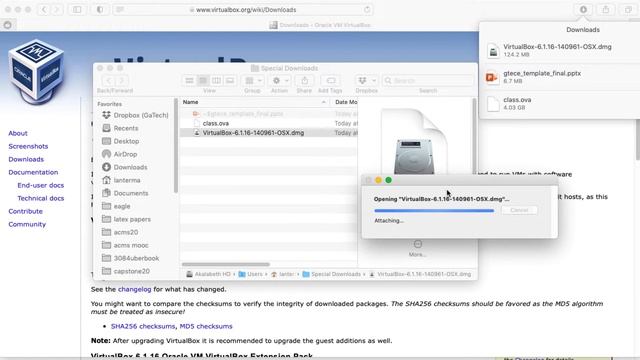Select VirtualBox dmg in Safari Downloads list
Viewport: 640px width, 360px height.
click(x=559, y=50)
